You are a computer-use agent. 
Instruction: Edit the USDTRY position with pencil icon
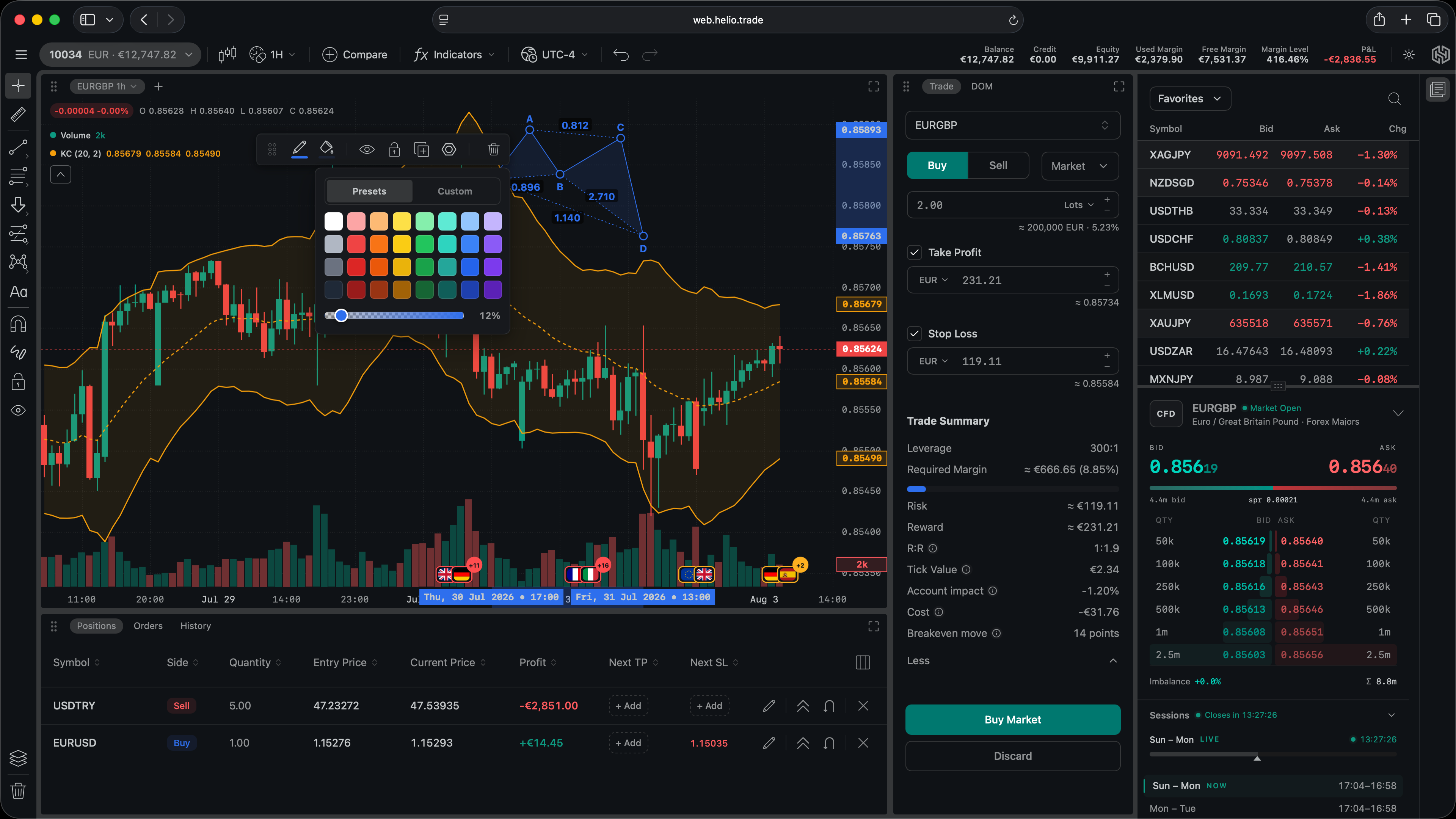click(769, 706)
